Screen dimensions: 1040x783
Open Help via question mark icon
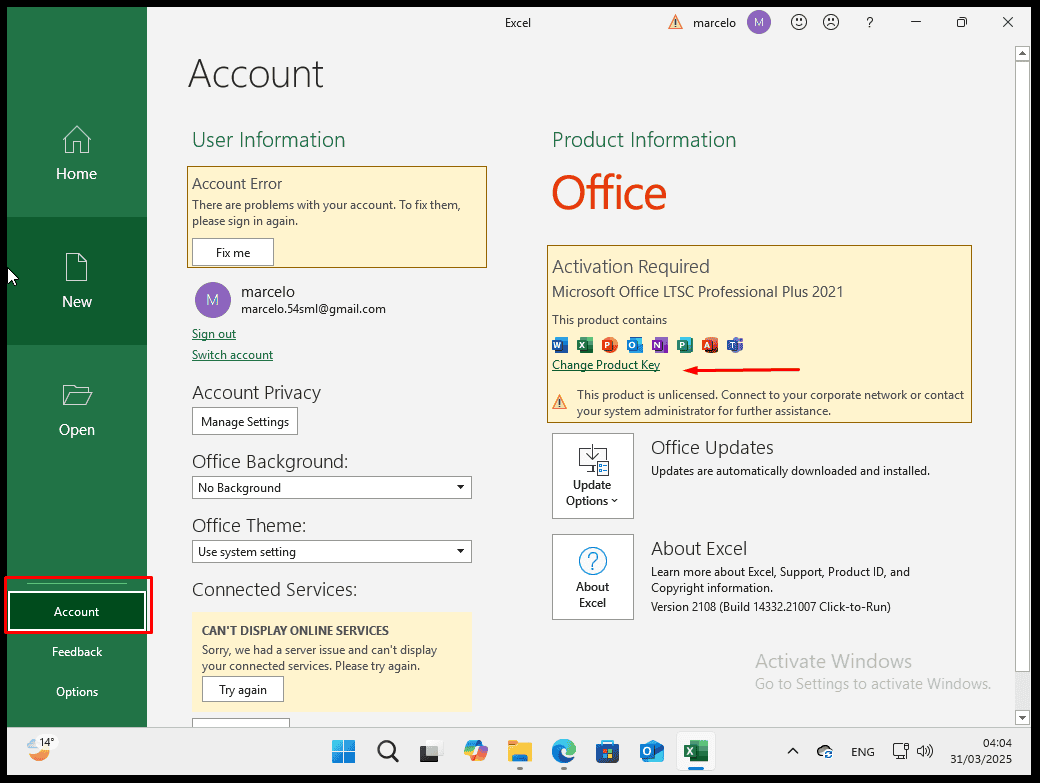(869, 22)
